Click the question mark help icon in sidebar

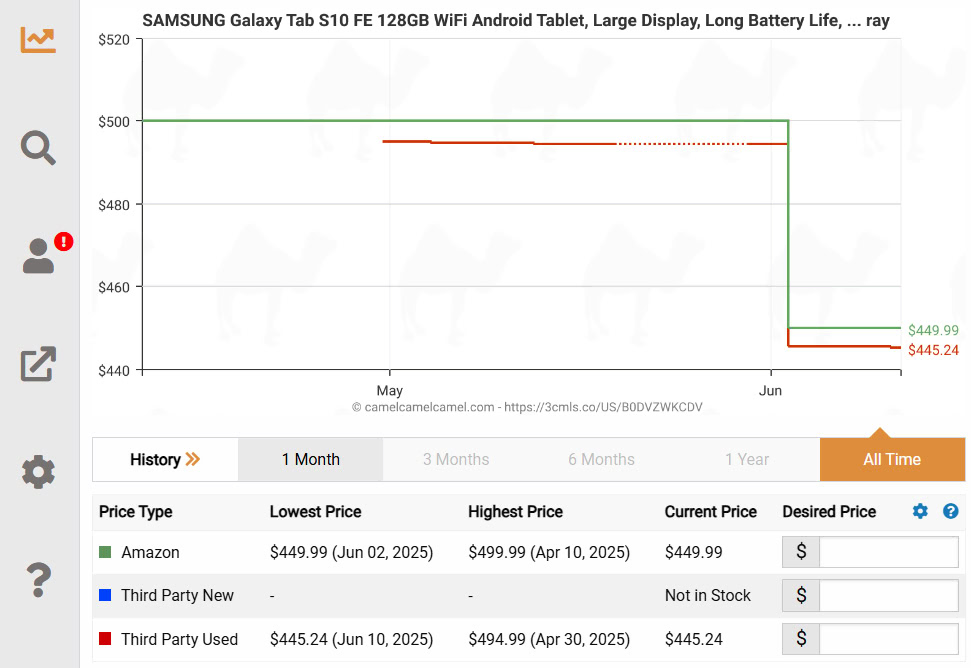point(39,578)
